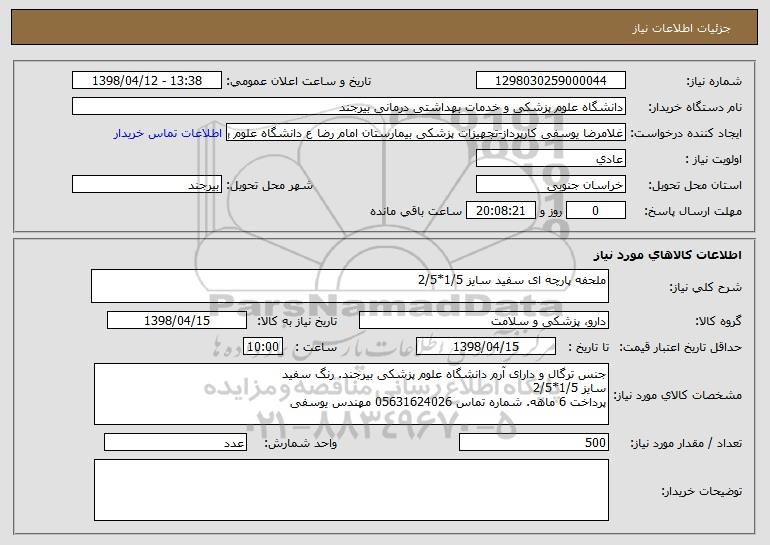This screenshot has height=545, width=770.
Task: Click the تعداد / مقدار مورد نیاز label
Action: click(x=686, y=443)
